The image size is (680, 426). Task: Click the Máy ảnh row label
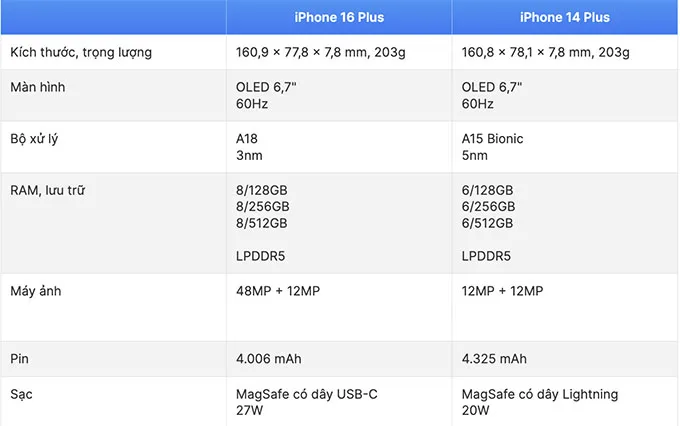point(36,291)
